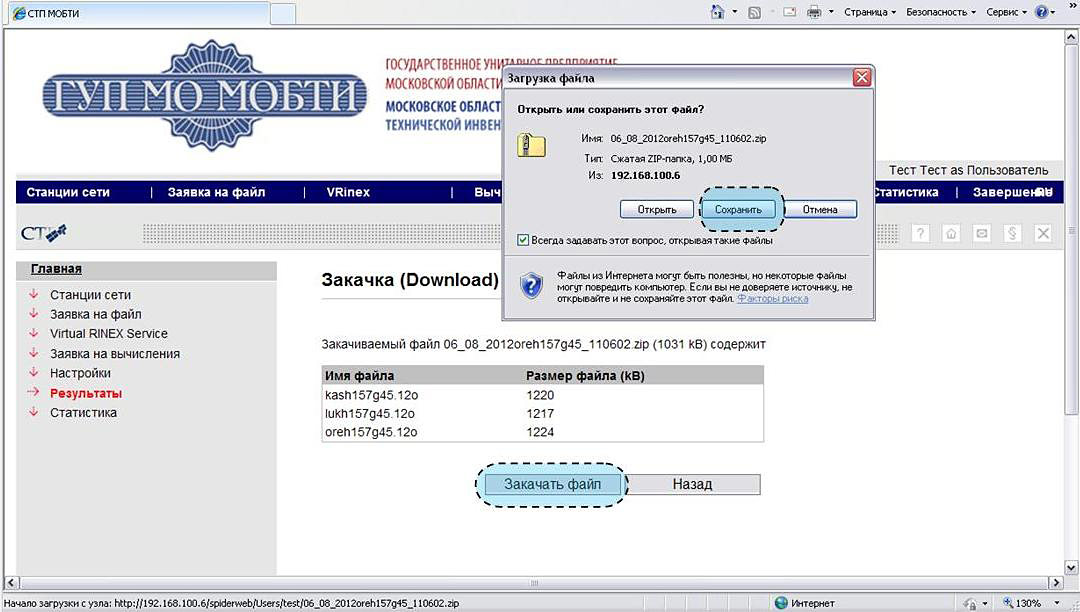Image resolution: width=1080 pixels, height=612 pixels.
Task: Click the Read Mail envelope icon in toolbar
Action: [790, 12]
